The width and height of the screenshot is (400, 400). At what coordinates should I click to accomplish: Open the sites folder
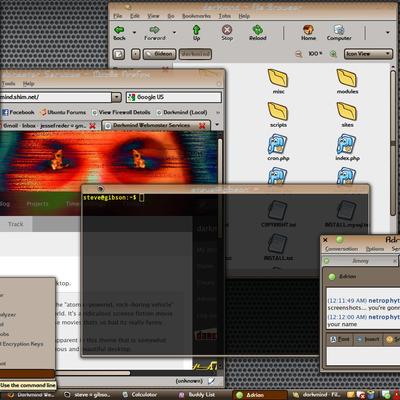(347, 115)
